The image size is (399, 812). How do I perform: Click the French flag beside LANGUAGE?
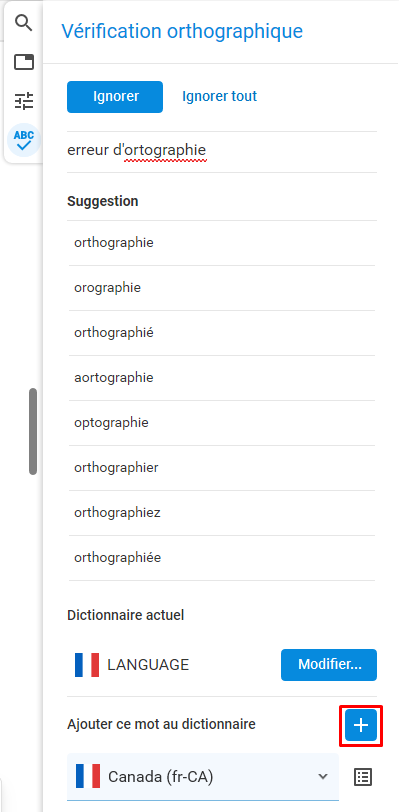tap(87, 665)
